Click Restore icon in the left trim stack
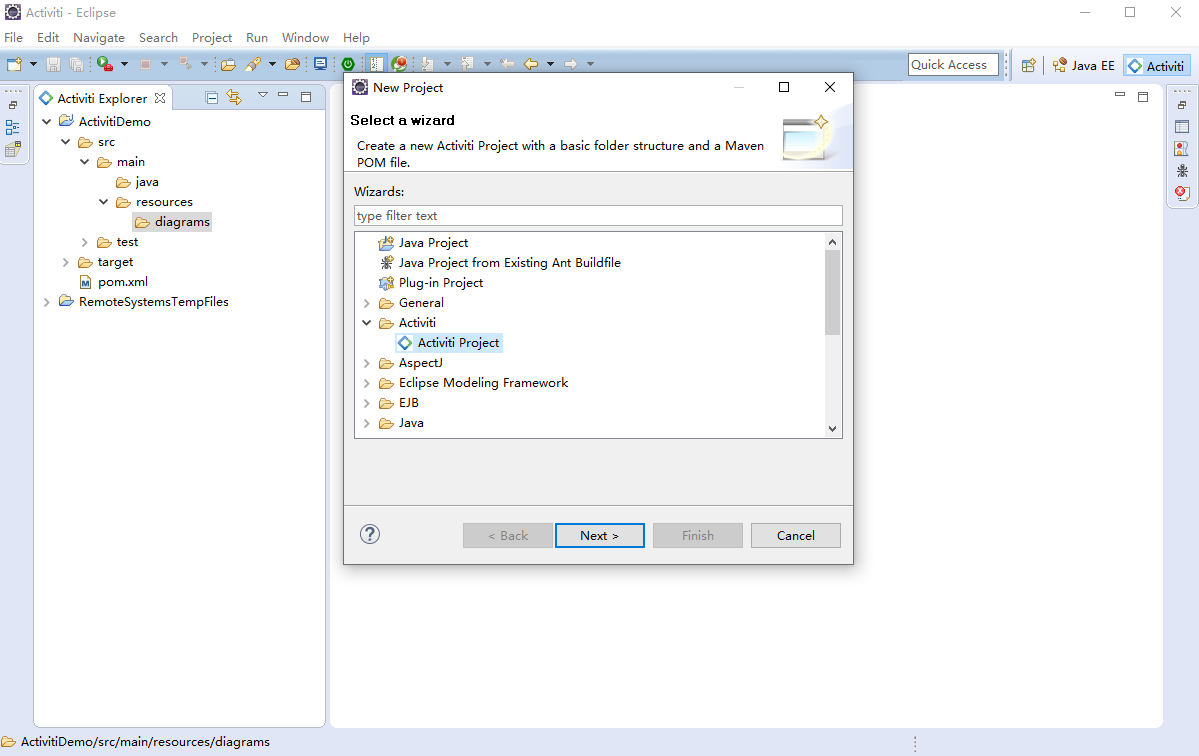Viewport: 1199px width, 756px height. [x=13, y=105]
